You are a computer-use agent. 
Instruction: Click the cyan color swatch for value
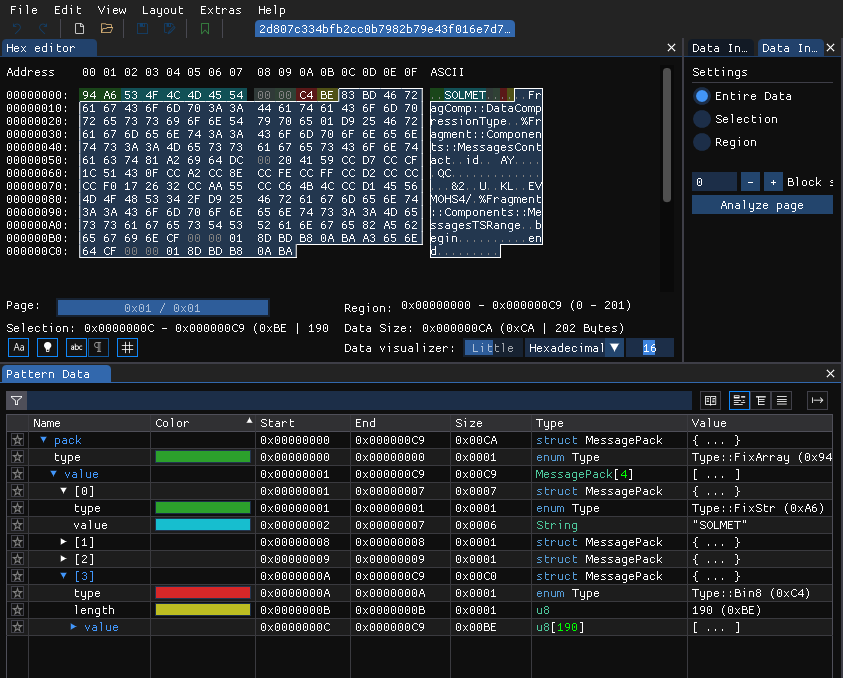point(203,525)
